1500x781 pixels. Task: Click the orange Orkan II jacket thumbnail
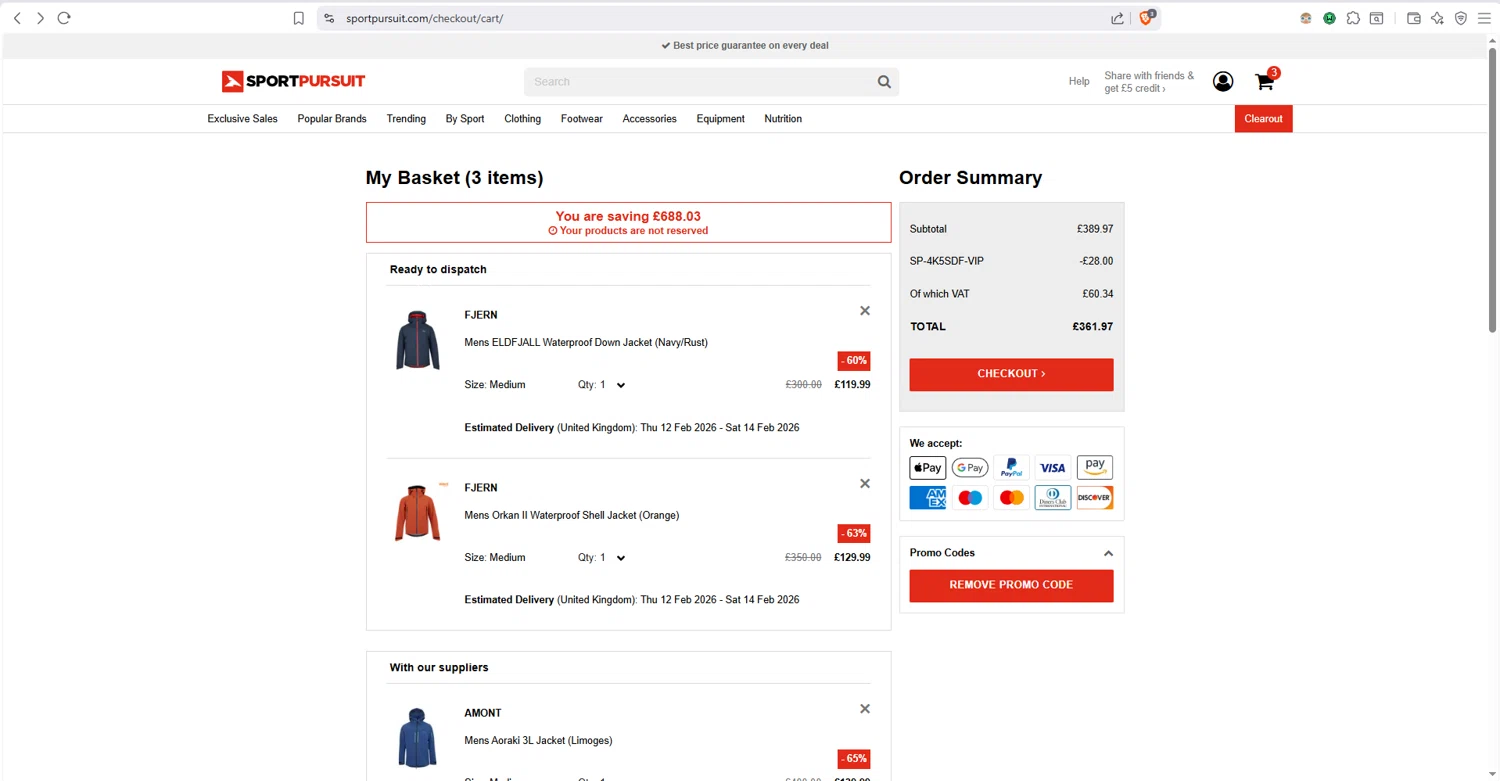(x=417, y=513)
